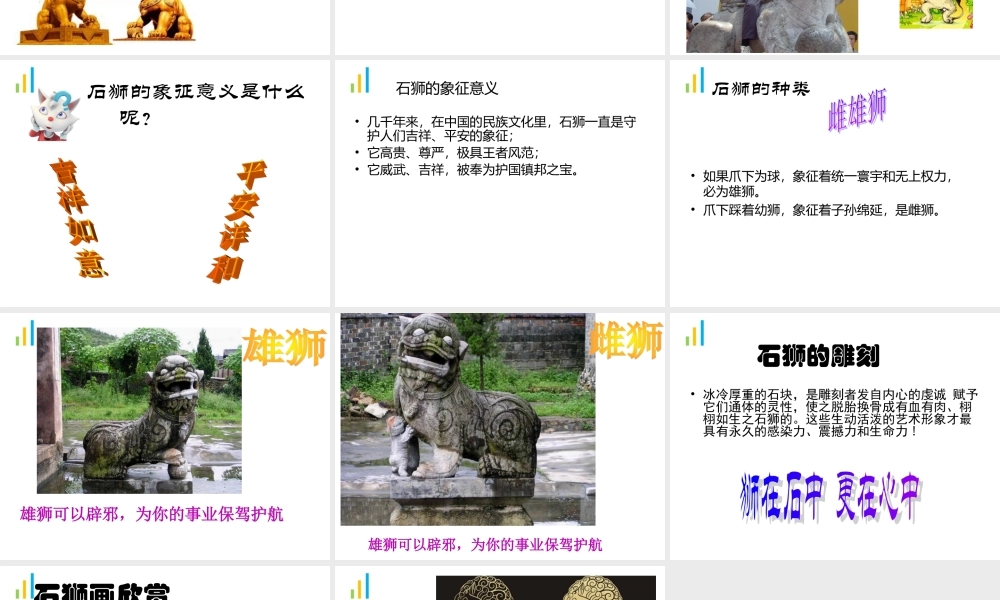Select the slide with two golden lion statues
Image resolution: width=1000 pixels, height=600 pixels.
[x=165, y=27]
